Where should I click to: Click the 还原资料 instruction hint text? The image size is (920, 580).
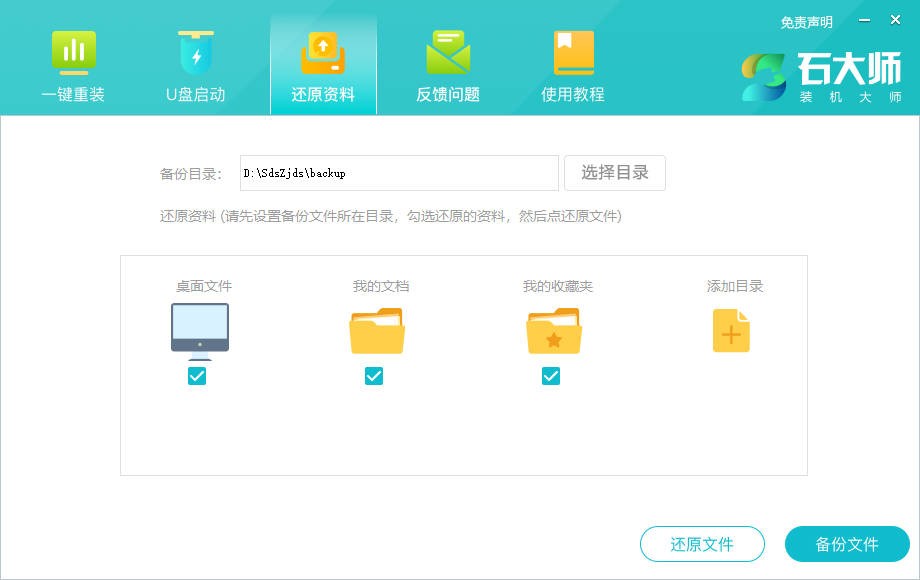click(x=391, y=216)
